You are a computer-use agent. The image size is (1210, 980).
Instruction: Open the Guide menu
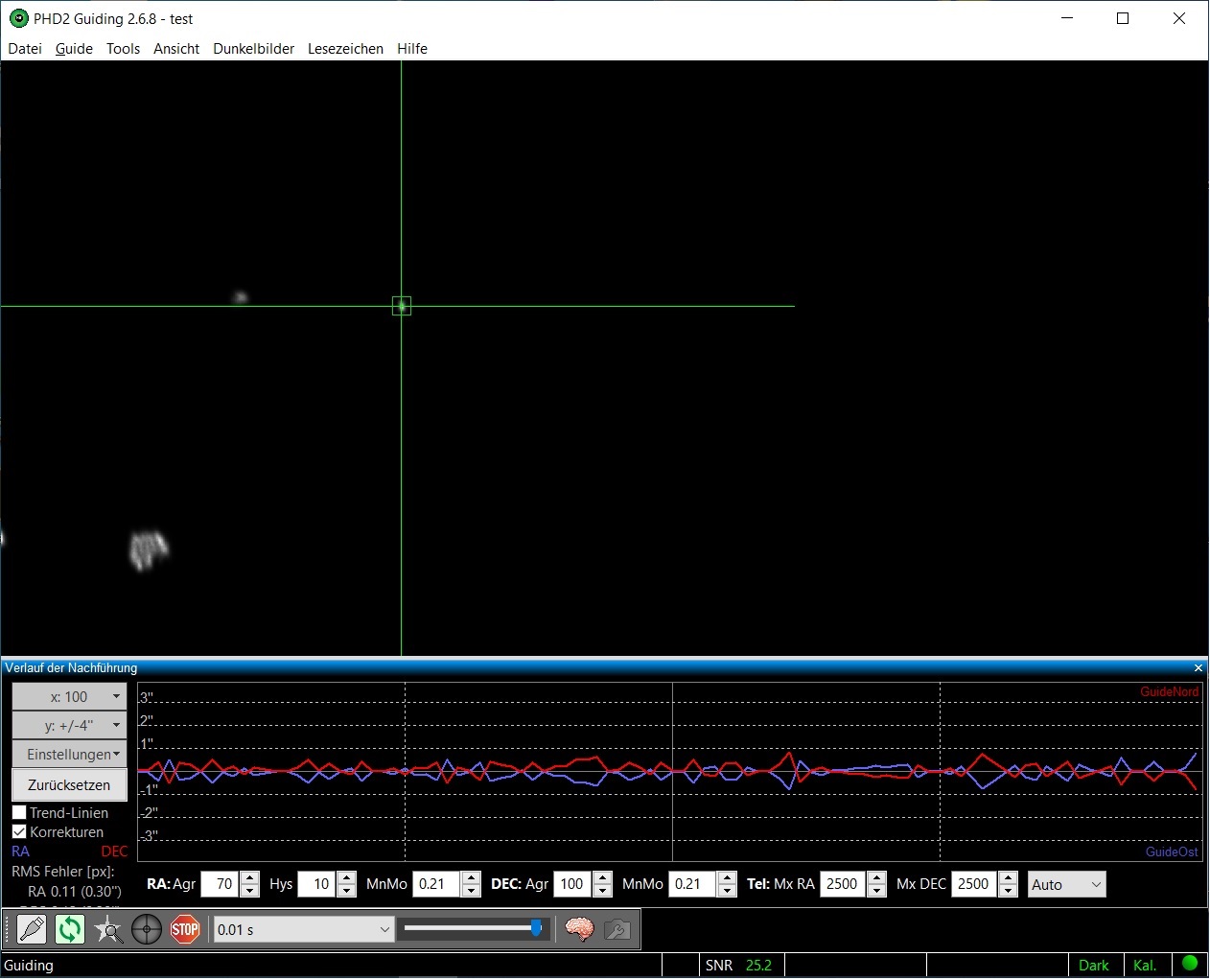coord(74,48)
